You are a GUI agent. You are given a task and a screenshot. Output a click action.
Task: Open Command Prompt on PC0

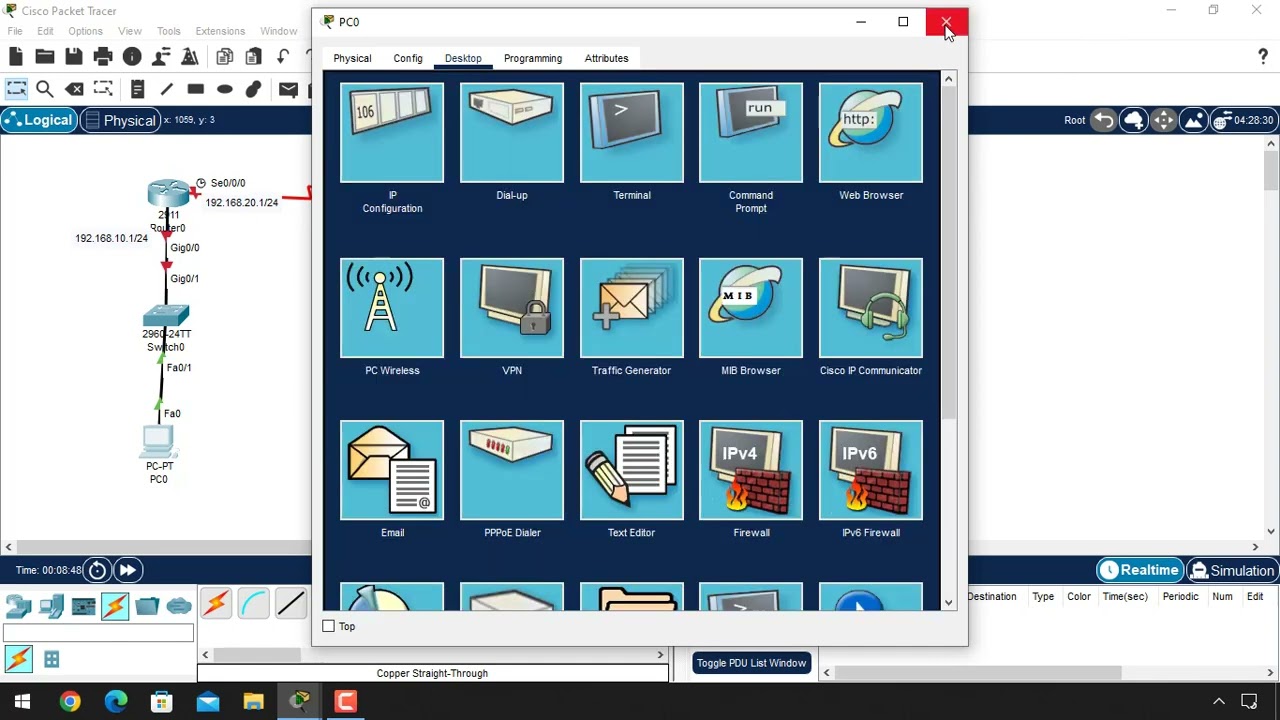[751, 133]
